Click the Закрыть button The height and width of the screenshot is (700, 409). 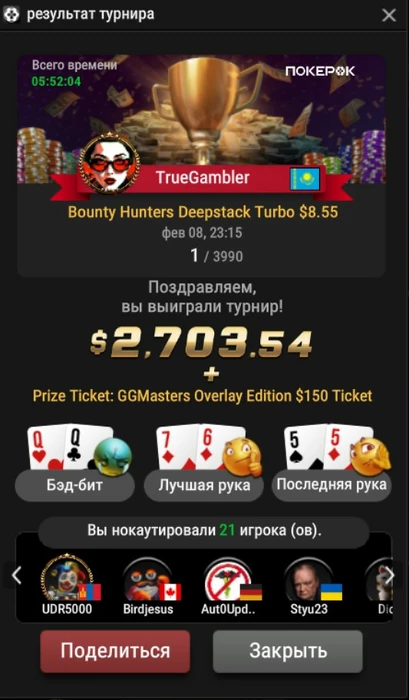[x=288, y=651]
